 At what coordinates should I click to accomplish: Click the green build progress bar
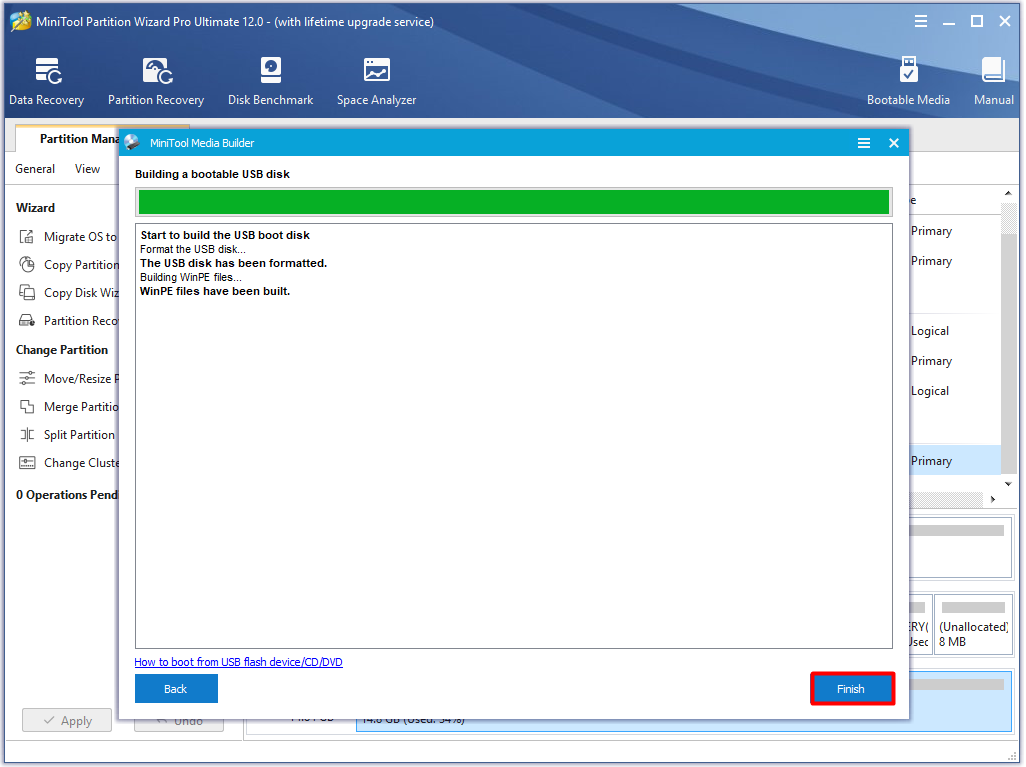[x=514, y=202]
